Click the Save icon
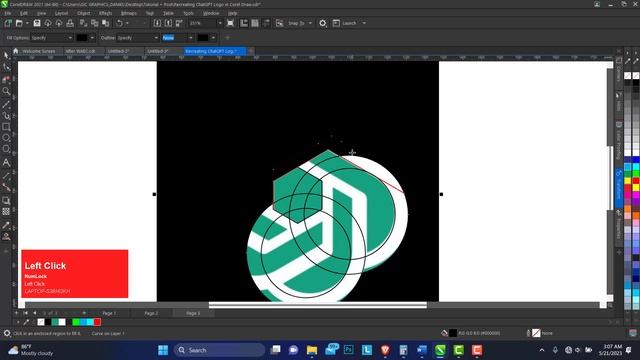Viewport: 640px width, 360px height. click(37, 23)
